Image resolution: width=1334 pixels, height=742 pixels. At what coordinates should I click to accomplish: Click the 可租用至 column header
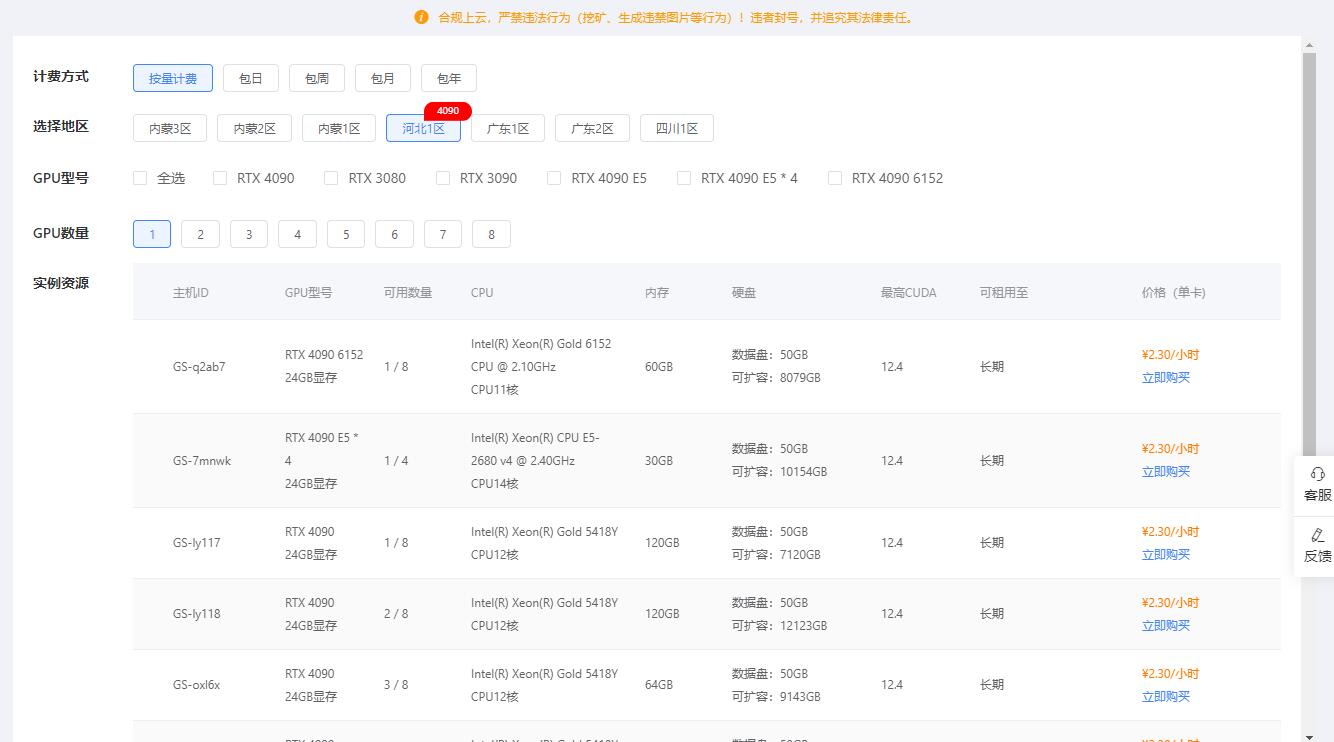point(1004,293)
